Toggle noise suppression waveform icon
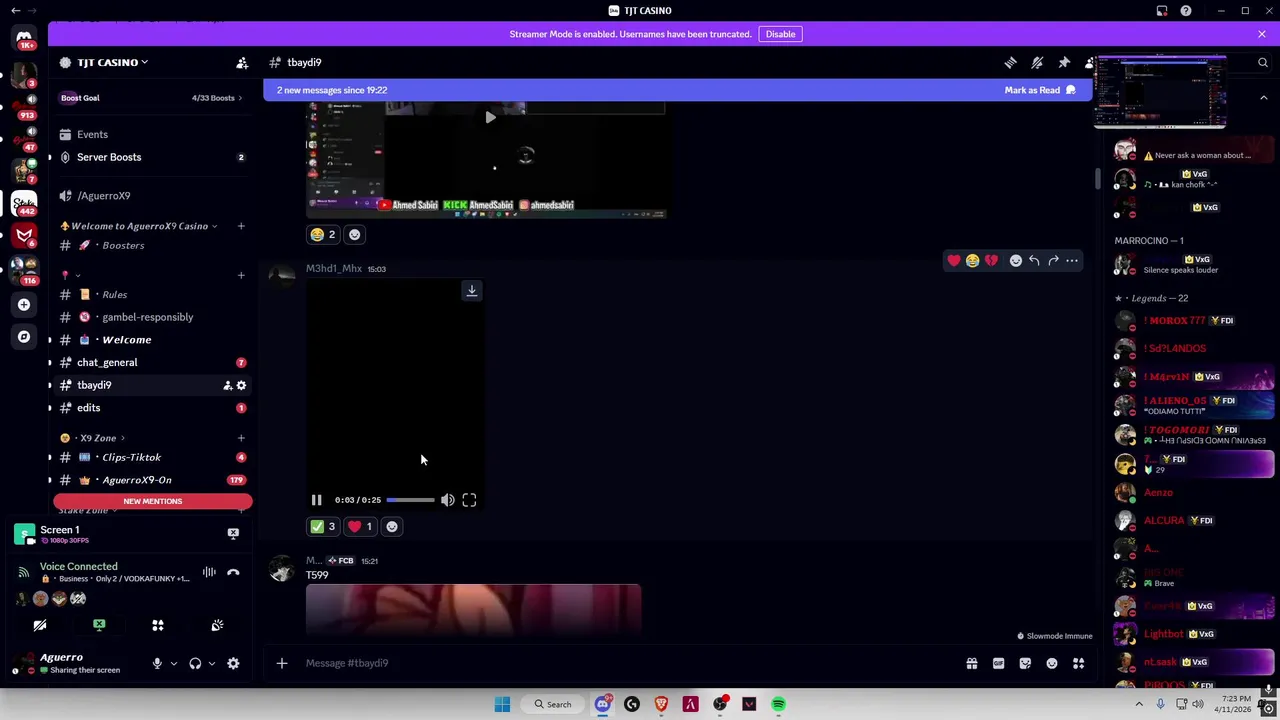 pos(209,572)
